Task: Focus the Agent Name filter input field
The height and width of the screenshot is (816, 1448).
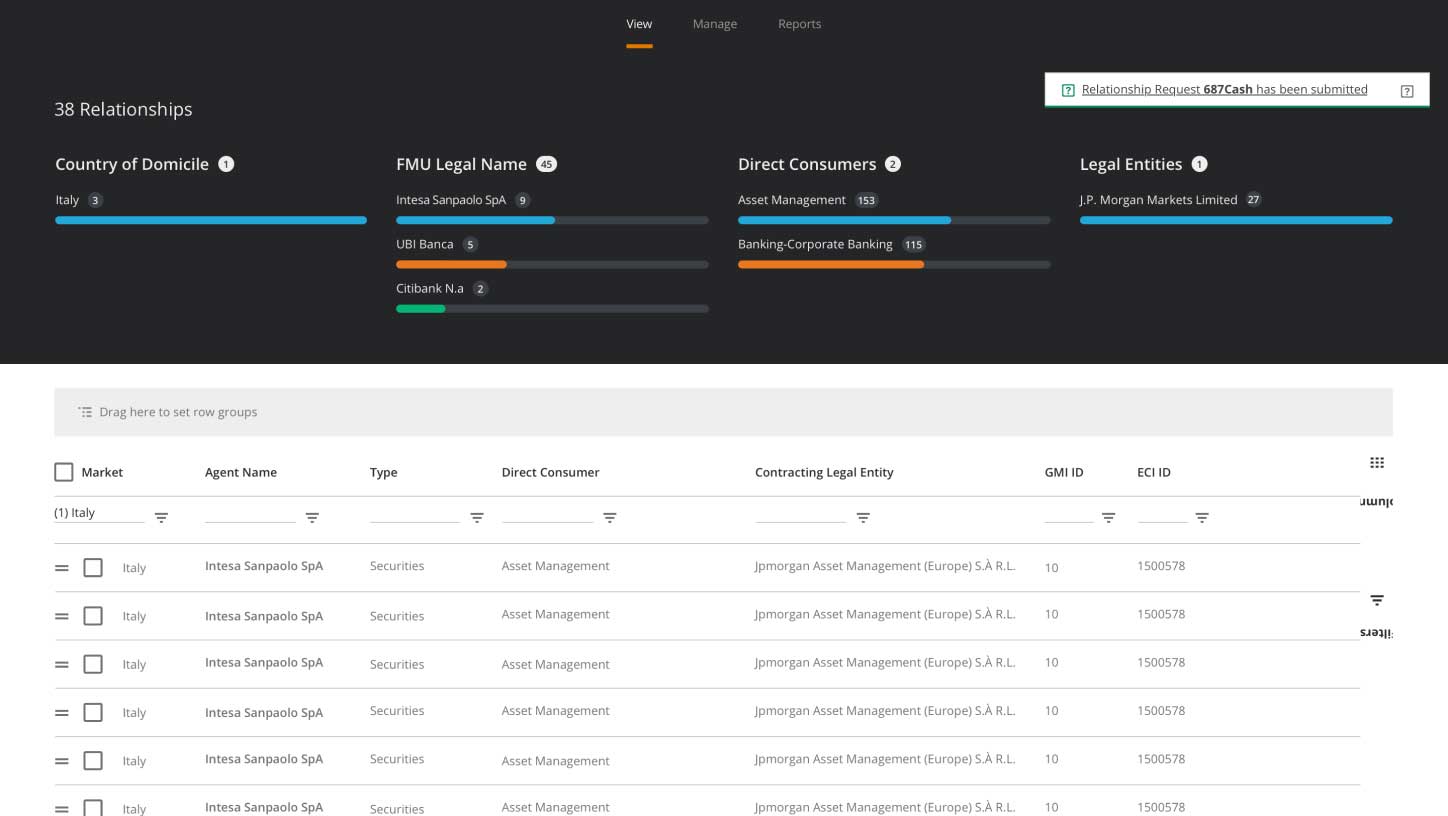Action: tap(250, 514)
